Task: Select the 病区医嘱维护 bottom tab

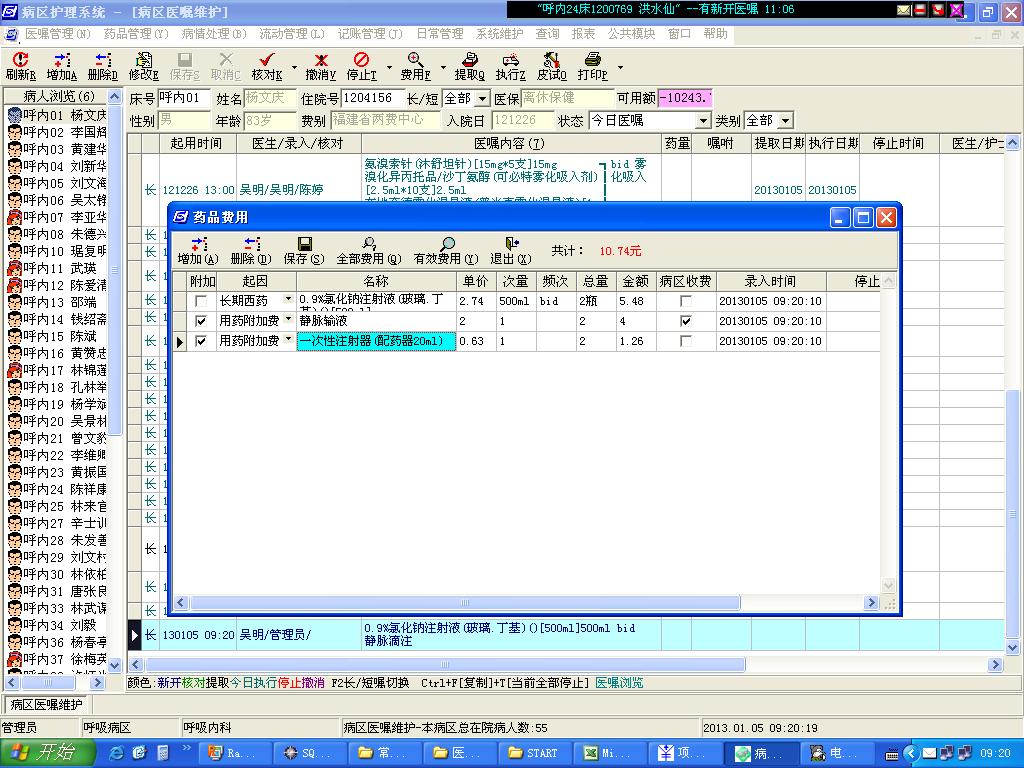Action: [46, 705]
